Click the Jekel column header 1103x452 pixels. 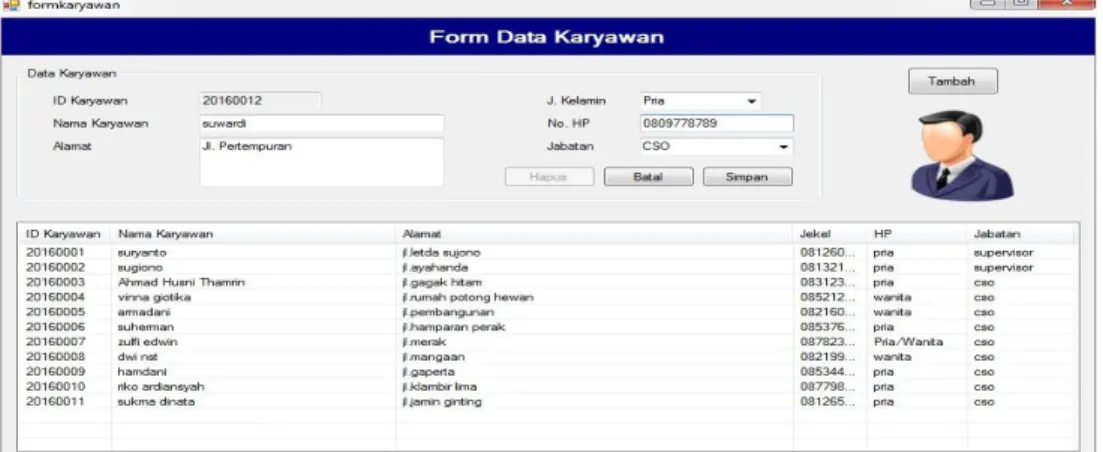click(x=829, y=233)
